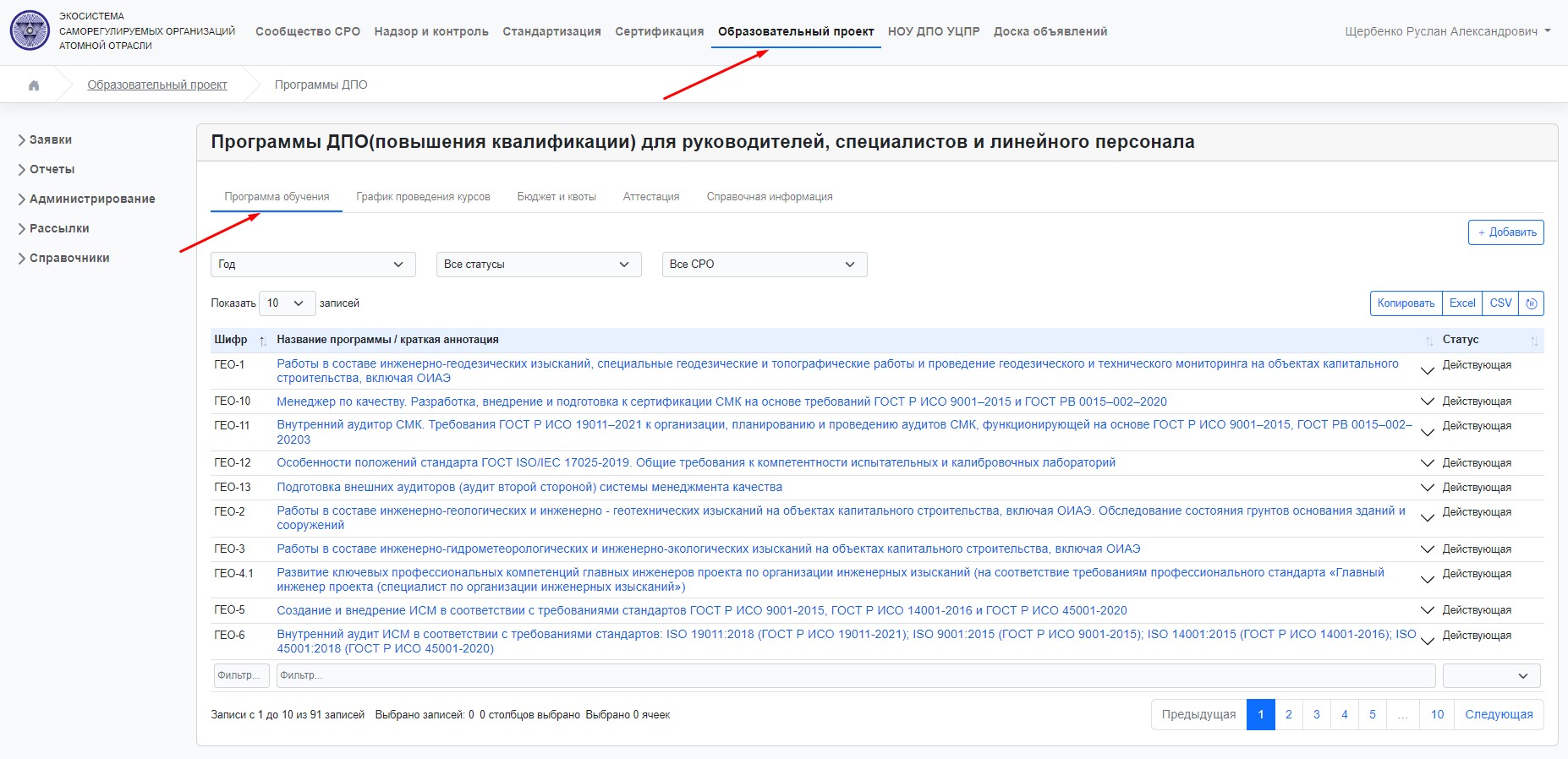Image resolution: width=1568 pixels, height=759 pixels.
Task: Click the reset (R) table button
Action: point(1532,303)
